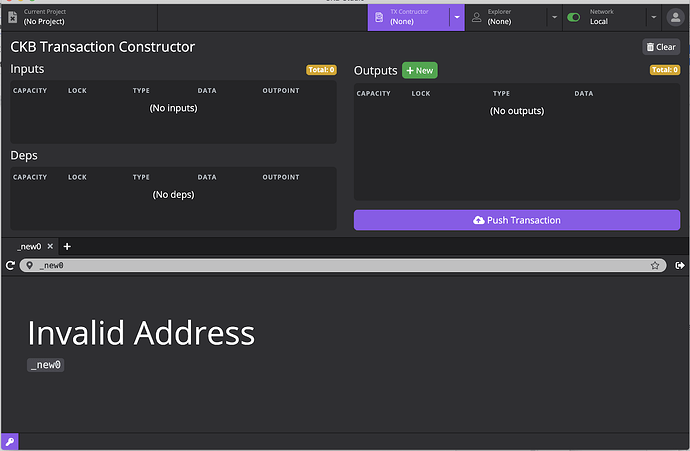Click the Outputs TYPE column header

click(501, 94)
